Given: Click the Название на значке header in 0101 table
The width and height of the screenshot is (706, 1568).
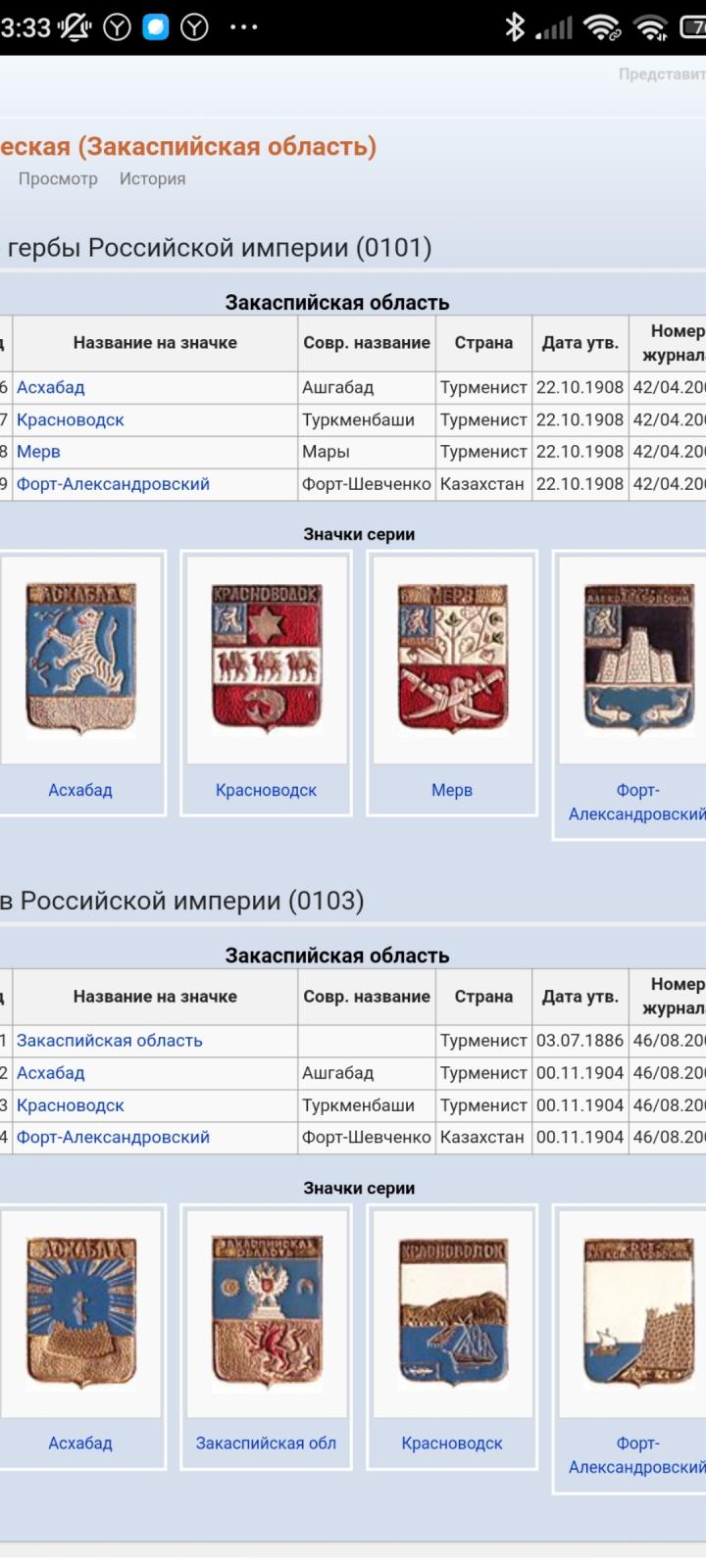Looking at the screenshot, I should (155, 343).
